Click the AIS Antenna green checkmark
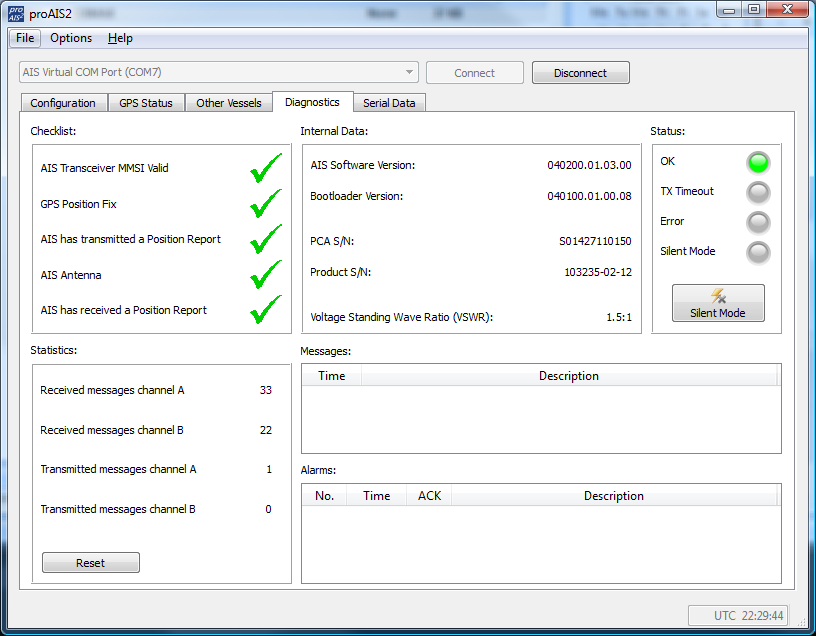Viewport: 816px width, 636px height. 265,275
